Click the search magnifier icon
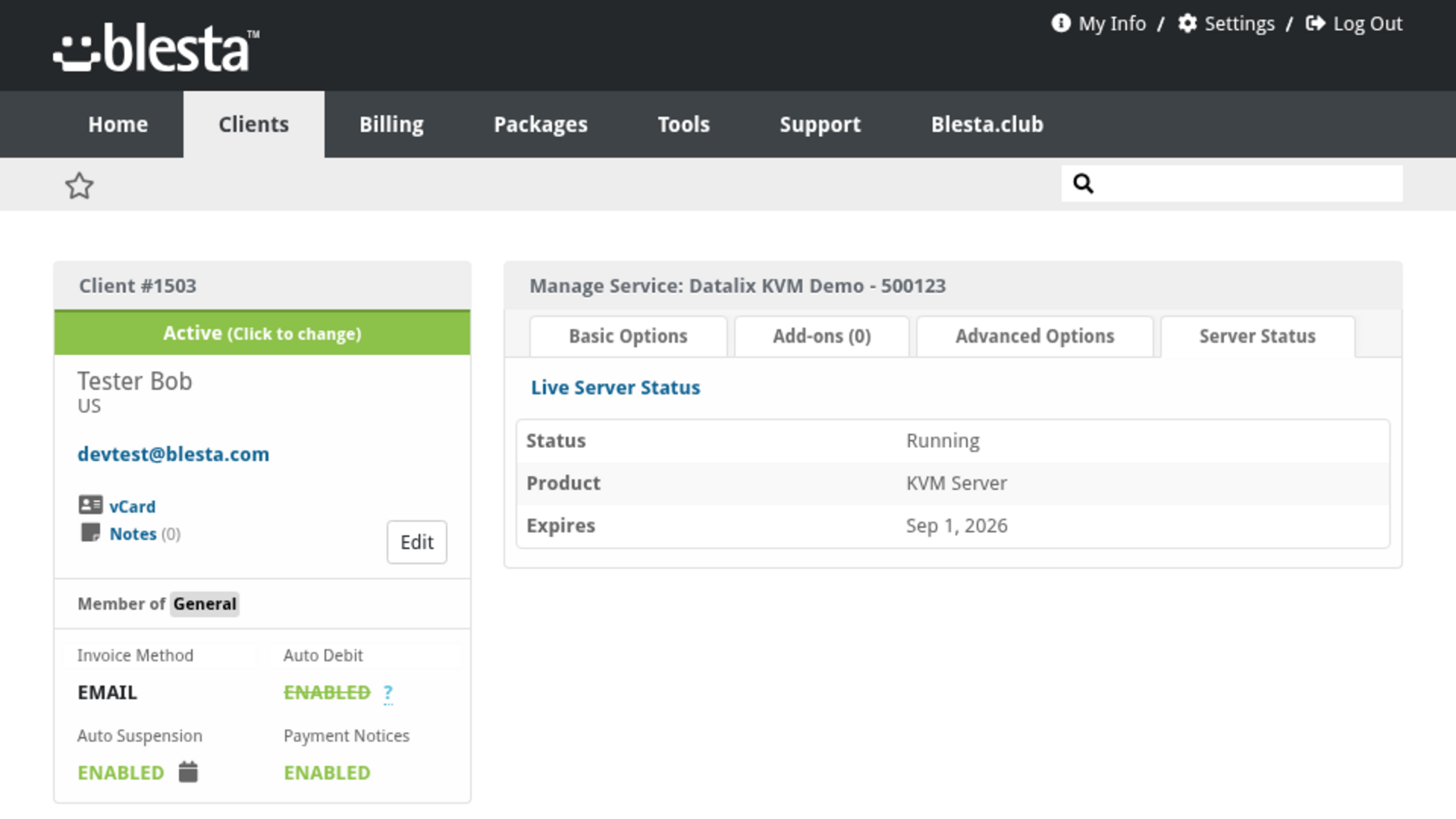Screen dimensions: 1456x819 pyautogui.click(x=1083, y=184)
